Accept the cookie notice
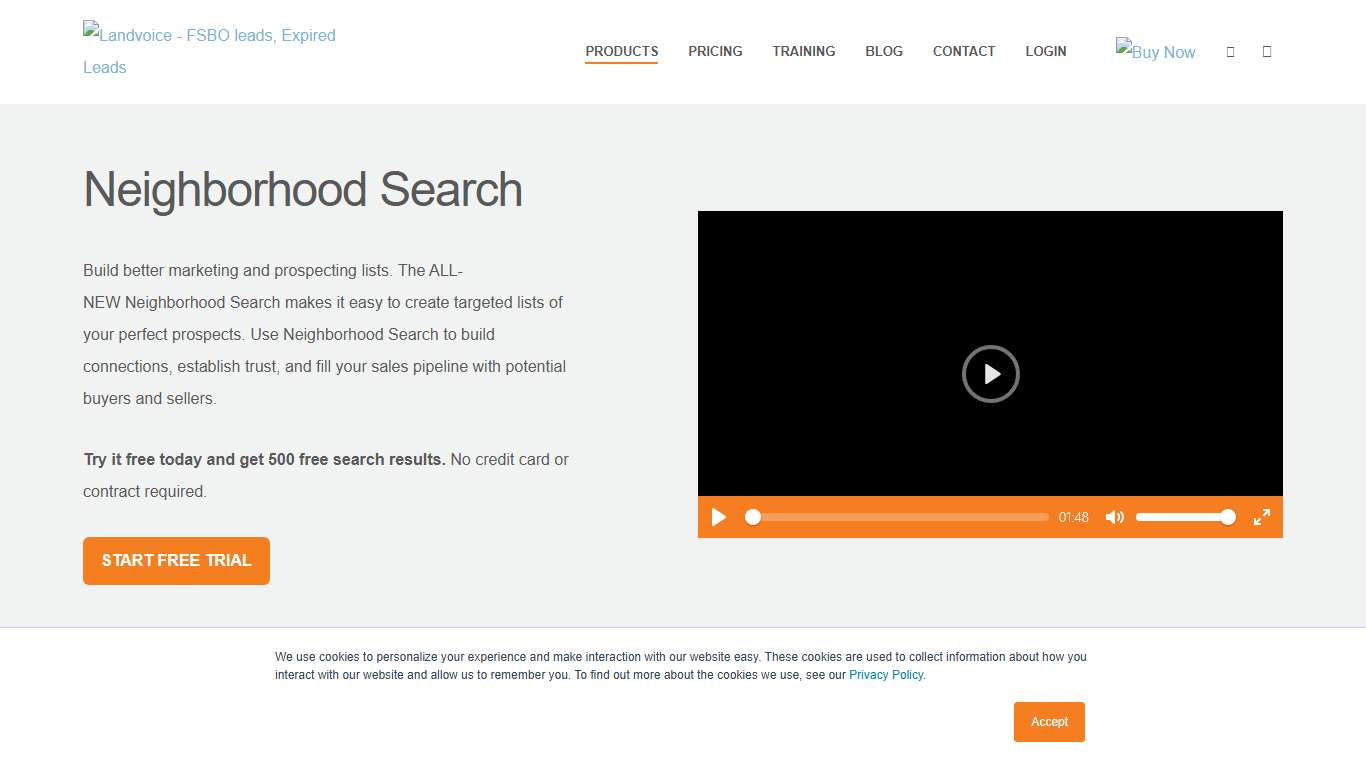 1049,721
